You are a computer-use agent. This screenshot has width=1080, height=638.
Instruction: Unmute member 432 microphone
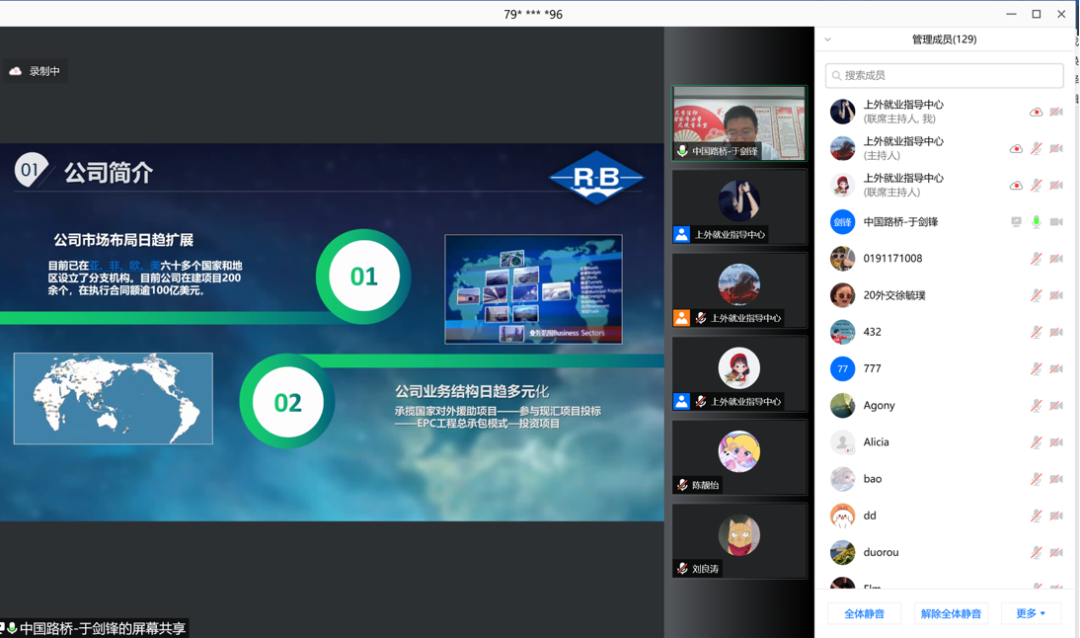tap(1036, 332)
